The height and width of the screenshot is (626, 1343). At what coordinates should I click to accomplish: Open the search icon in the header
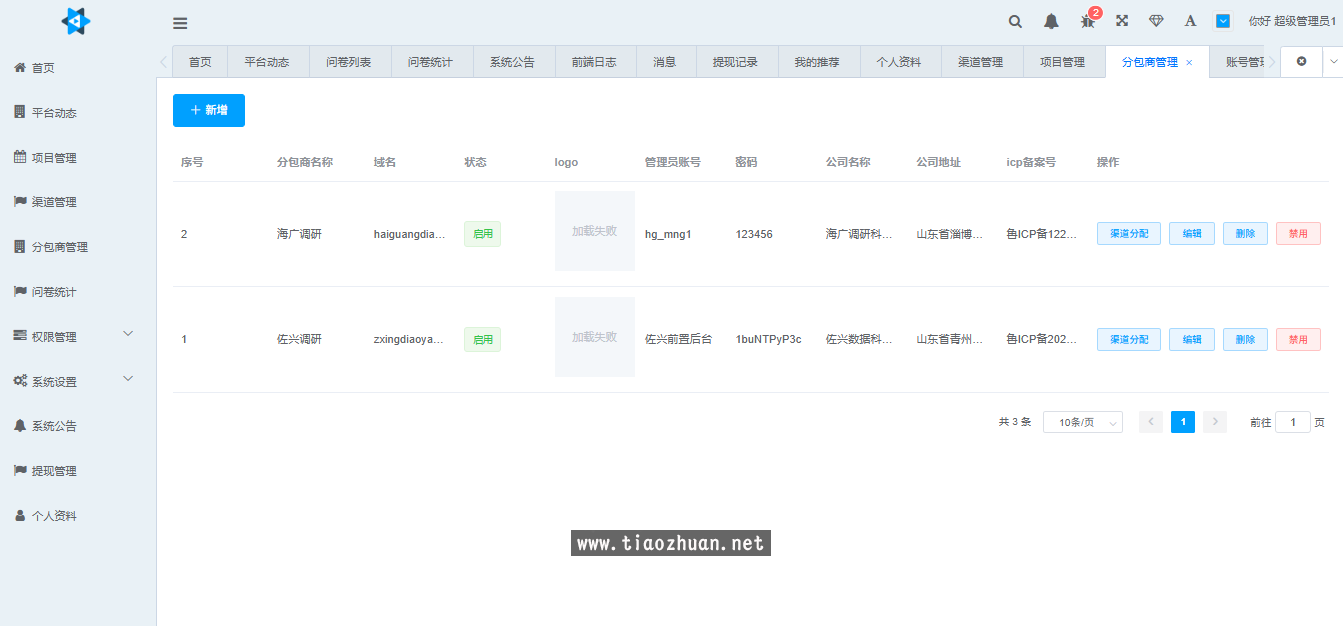tap(1015, 21)
